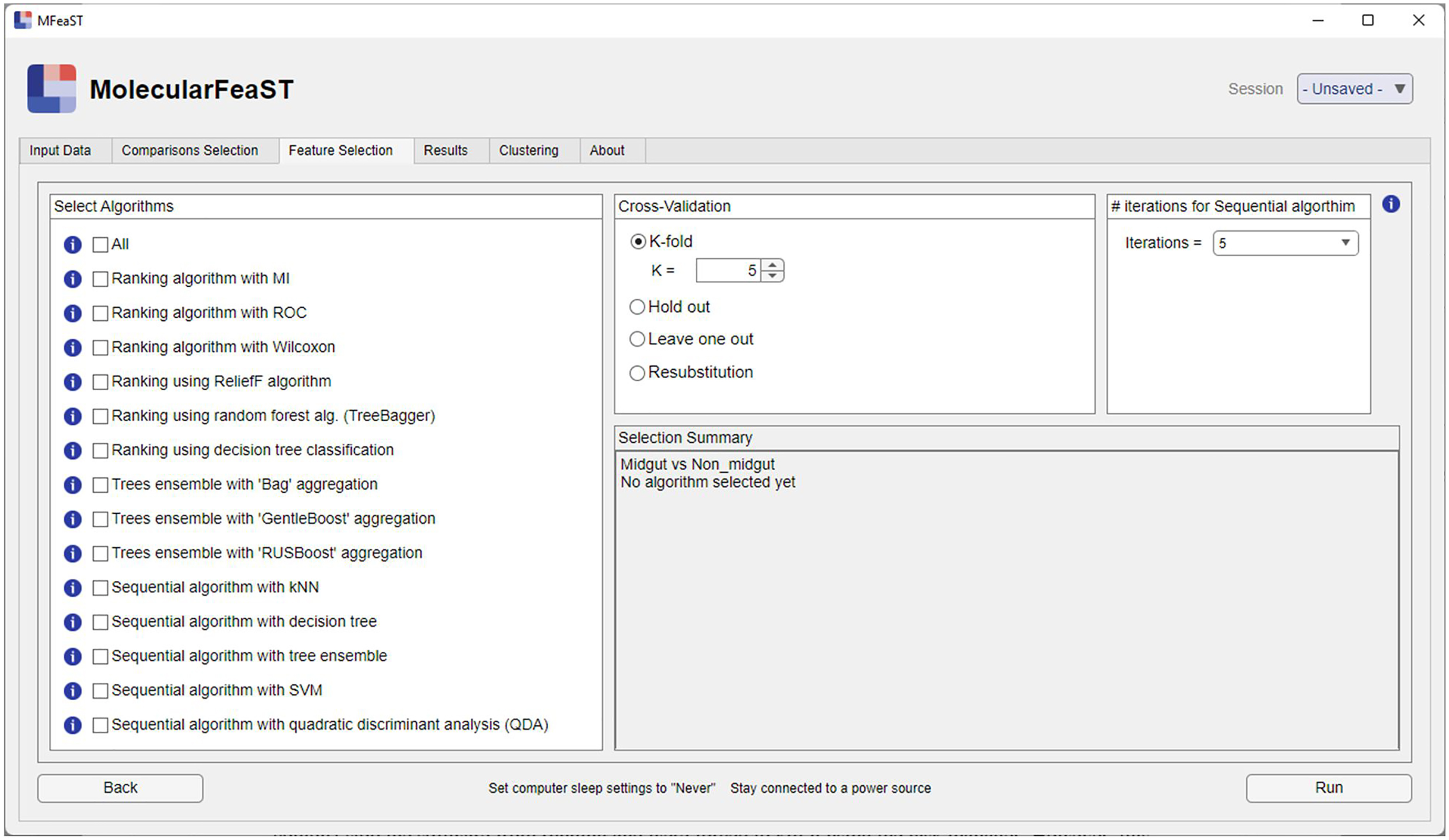Increase K value with up arrow
Screen dimensions: 1449x840
tap(772, 264)
